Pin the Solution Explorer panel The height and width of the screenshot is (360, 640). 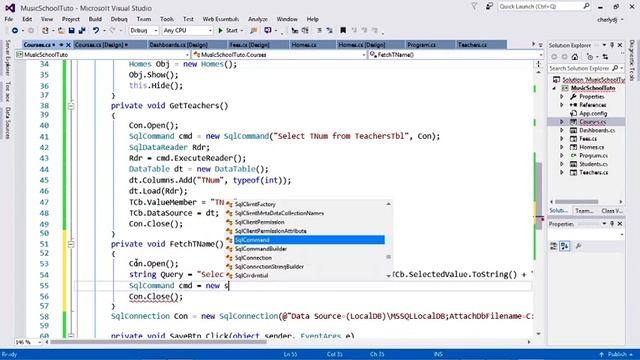[612, 45]
